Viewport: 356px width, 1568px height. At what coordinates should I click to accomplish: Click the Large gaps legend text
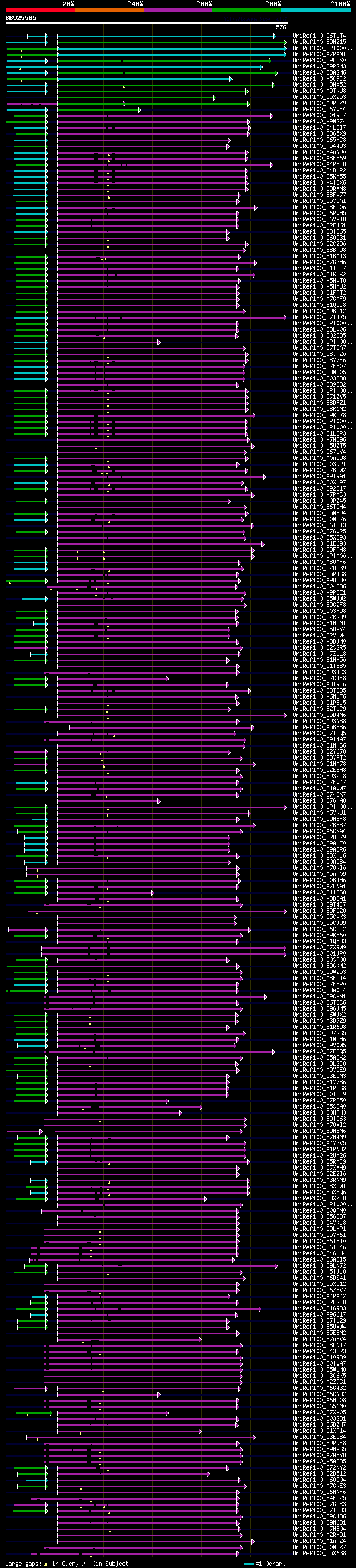click(x=68, y=1563)
